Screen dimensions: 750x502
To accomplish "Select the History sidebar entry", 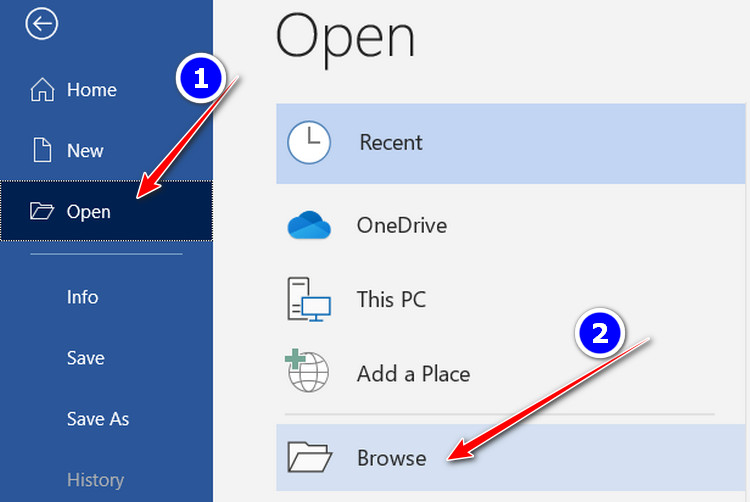I will click(95, 480).
